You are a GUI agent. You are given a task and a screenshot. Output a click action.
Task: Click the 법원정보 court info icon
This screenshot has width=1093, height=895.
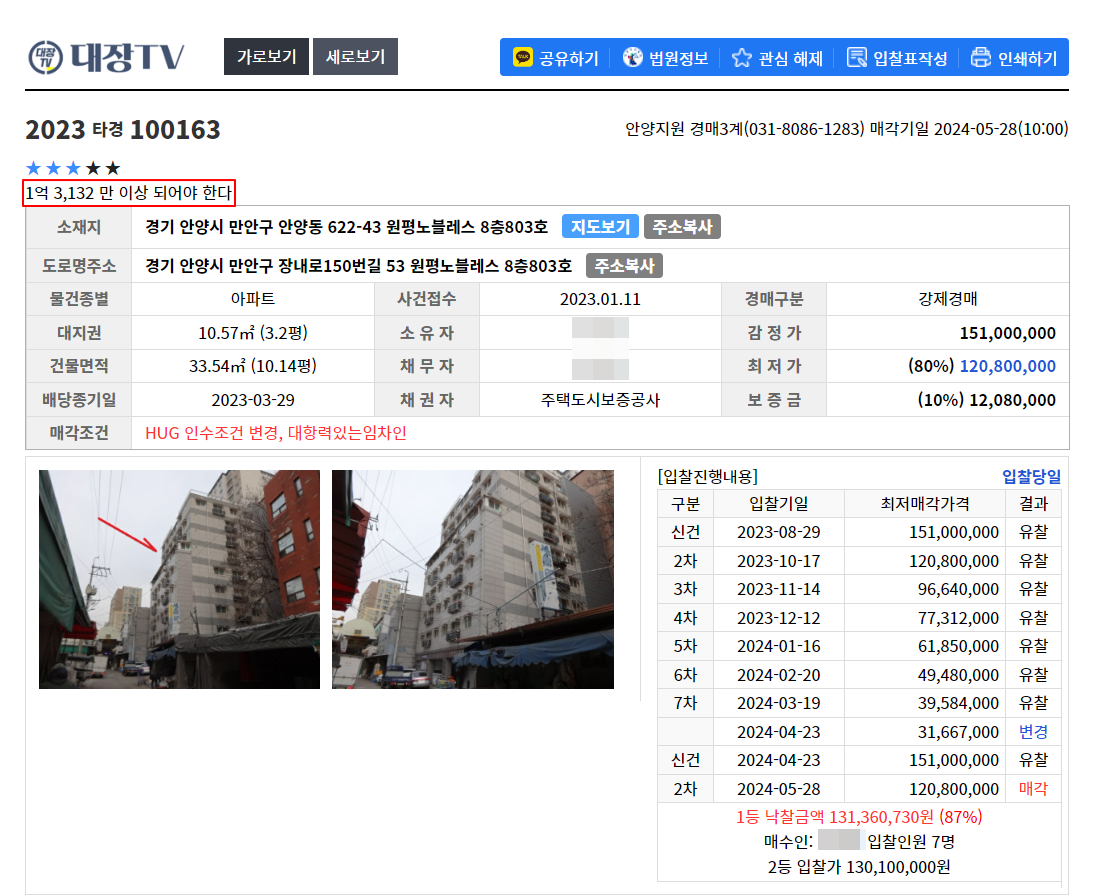632,57
